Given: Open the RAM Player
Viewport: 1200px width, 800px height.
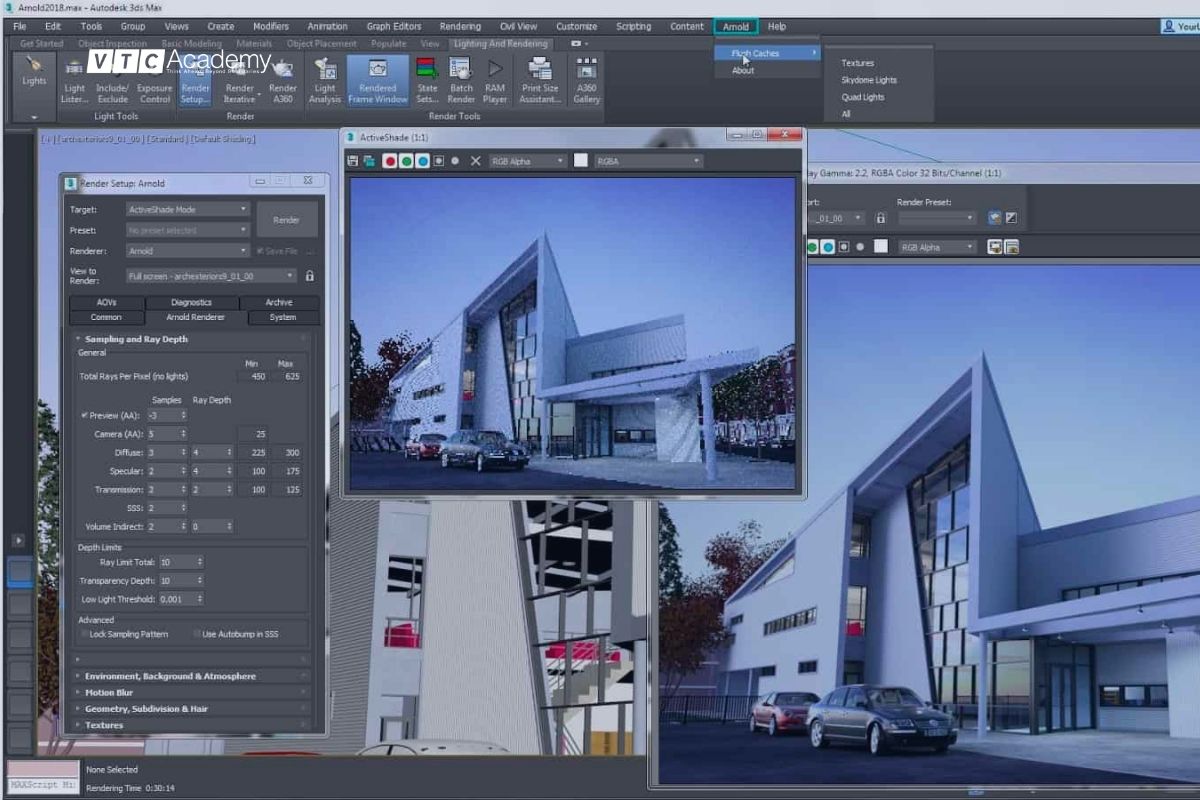Looking at the screenshot, I should 494,88.
